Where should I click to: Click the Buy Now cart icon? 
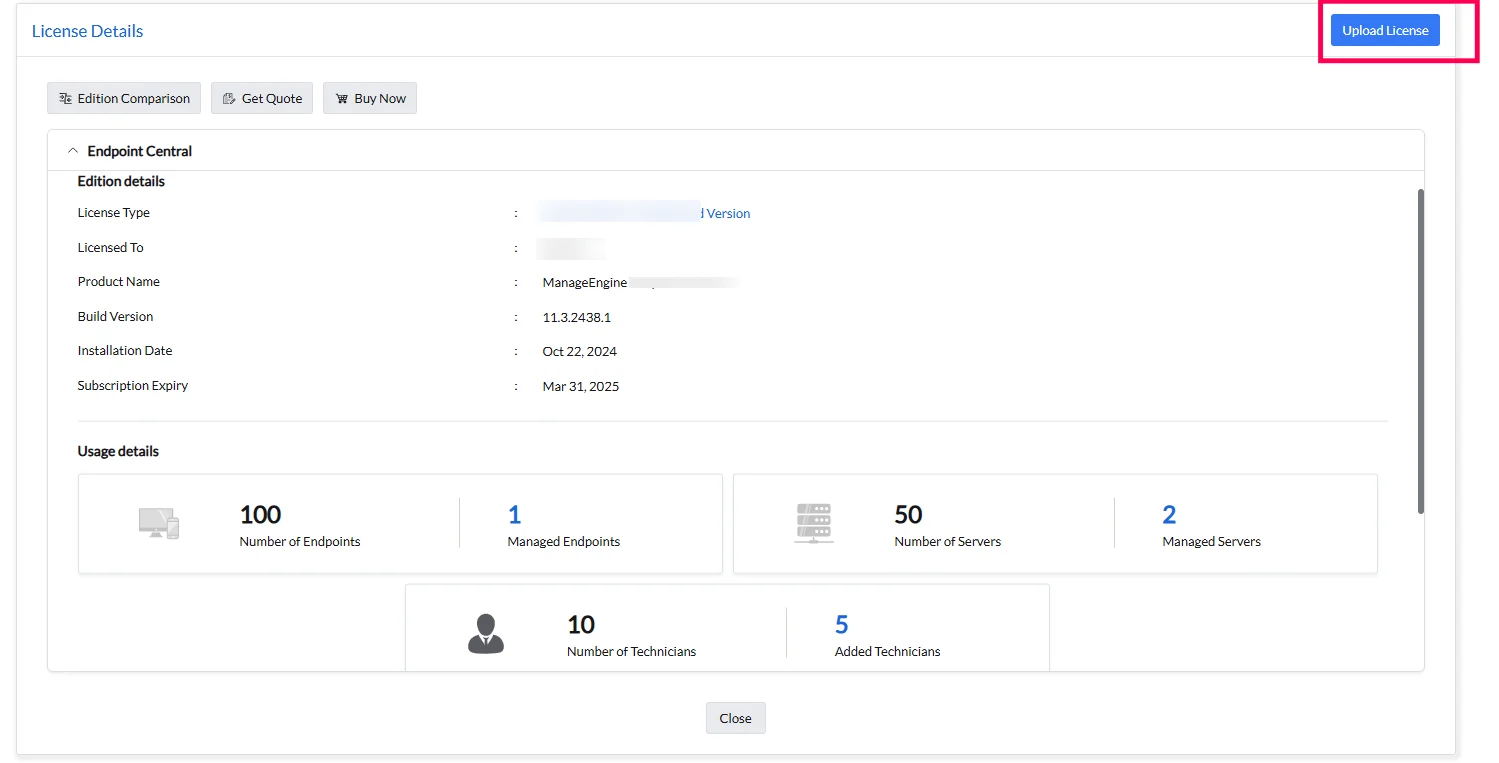[x=341, y=98]
